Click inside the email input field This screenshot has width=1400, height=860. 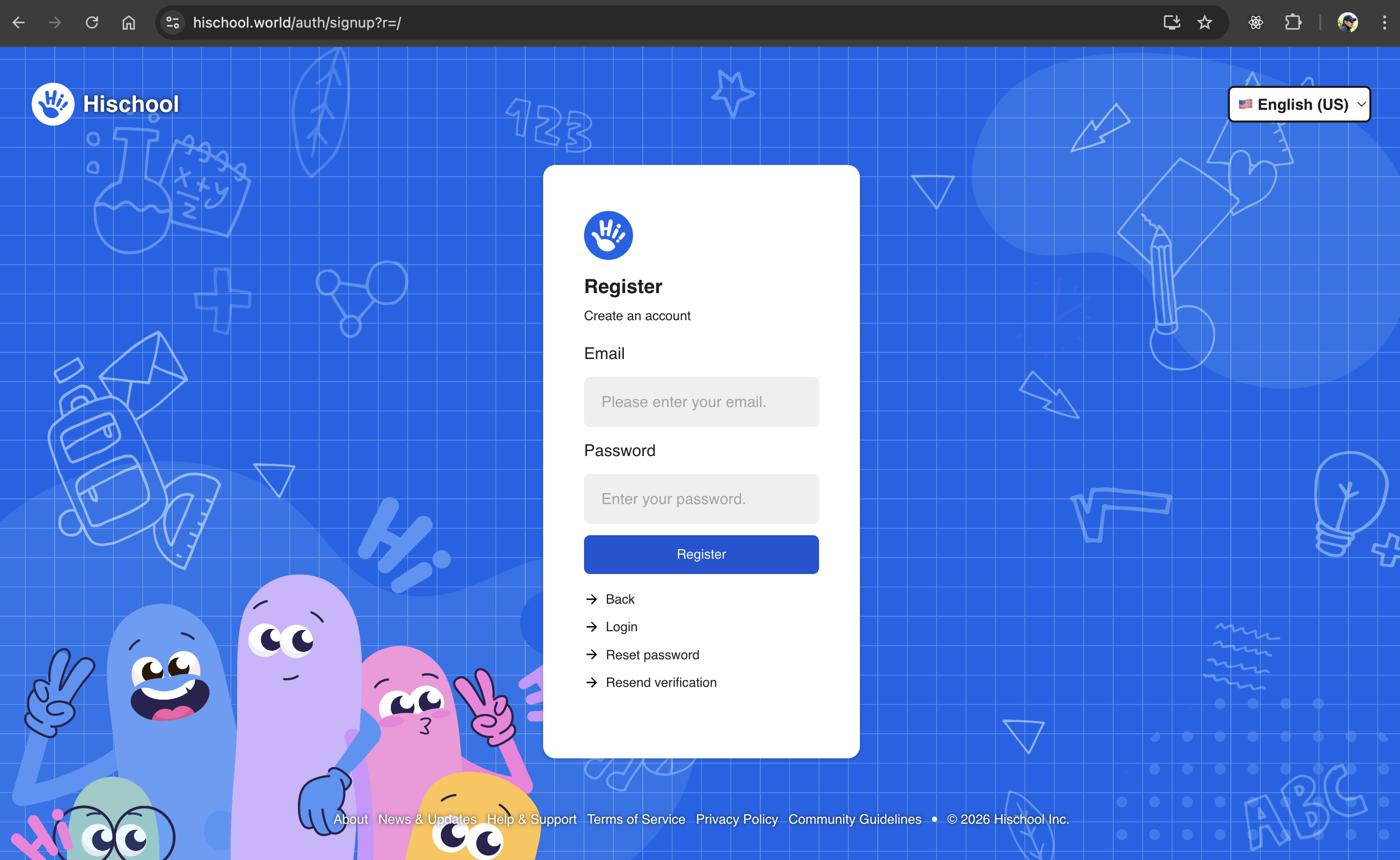701,401
